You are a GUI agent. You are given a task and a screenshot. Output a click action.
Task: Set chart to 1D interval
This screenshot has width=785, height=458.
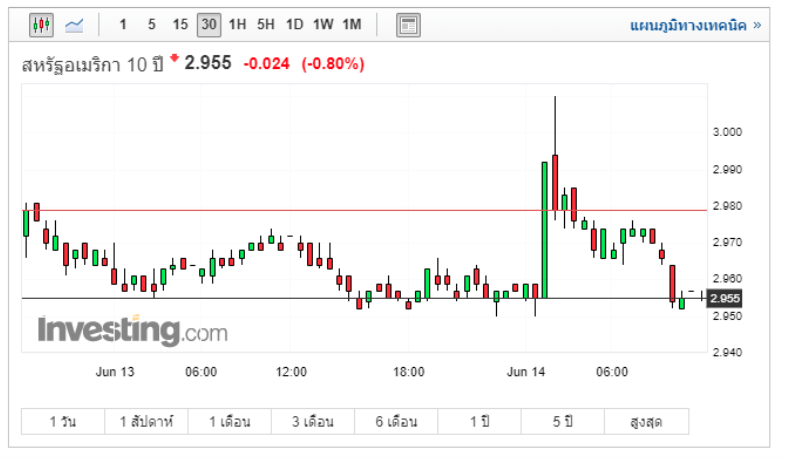click(294, 24)
